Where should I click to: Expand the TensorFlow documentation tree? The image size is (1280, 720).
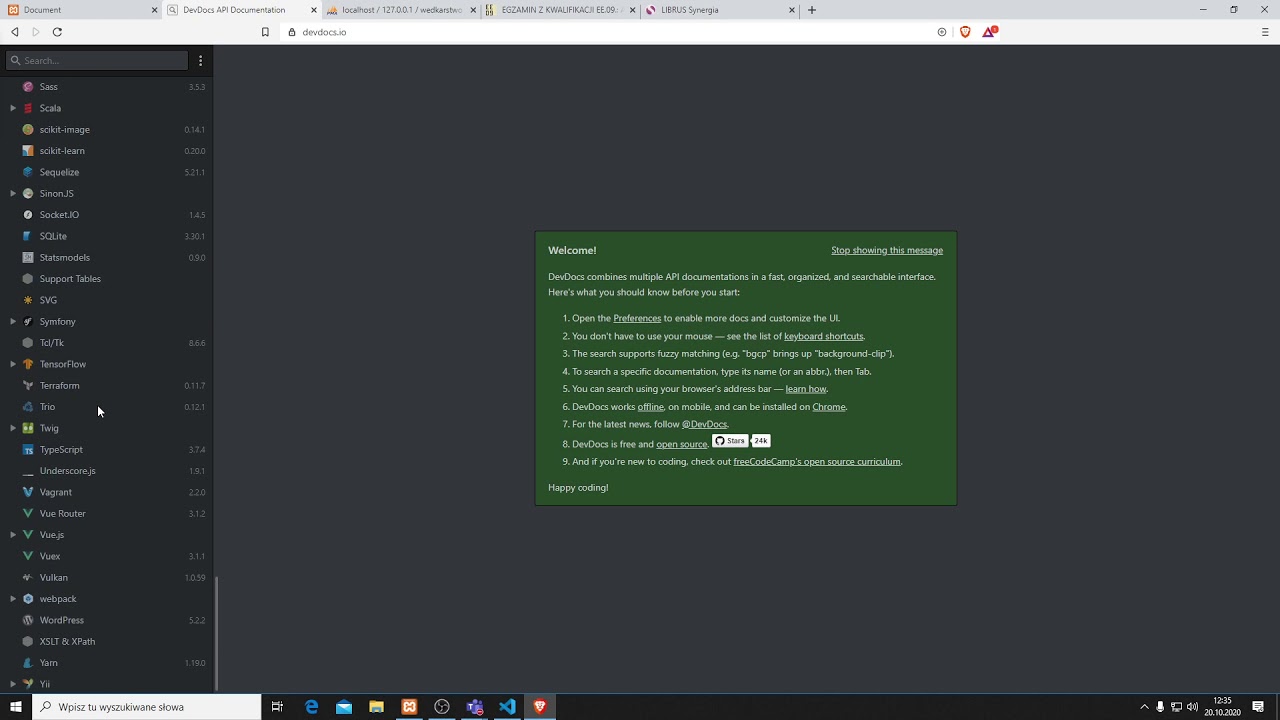[x=13, y=364]
